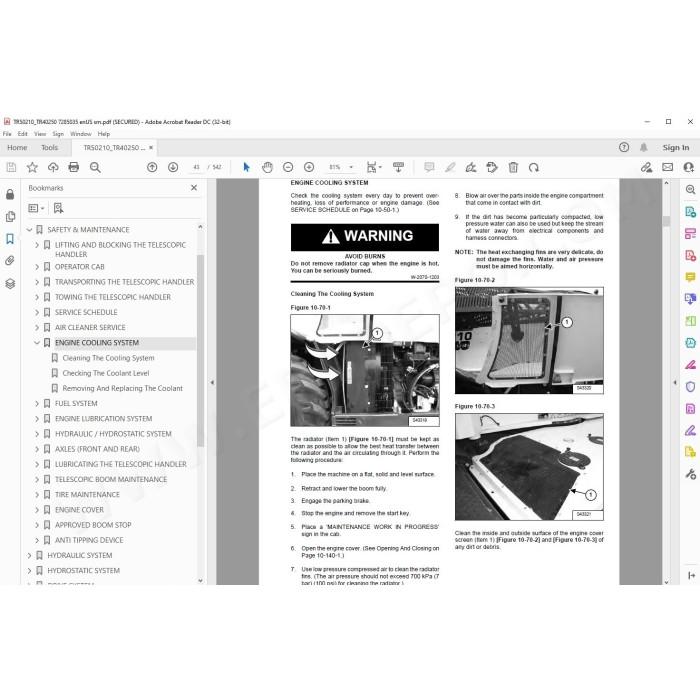This screenshot has height=700, width=700.
Task: Go to previous page arrow icon
Action: [152, 167]
